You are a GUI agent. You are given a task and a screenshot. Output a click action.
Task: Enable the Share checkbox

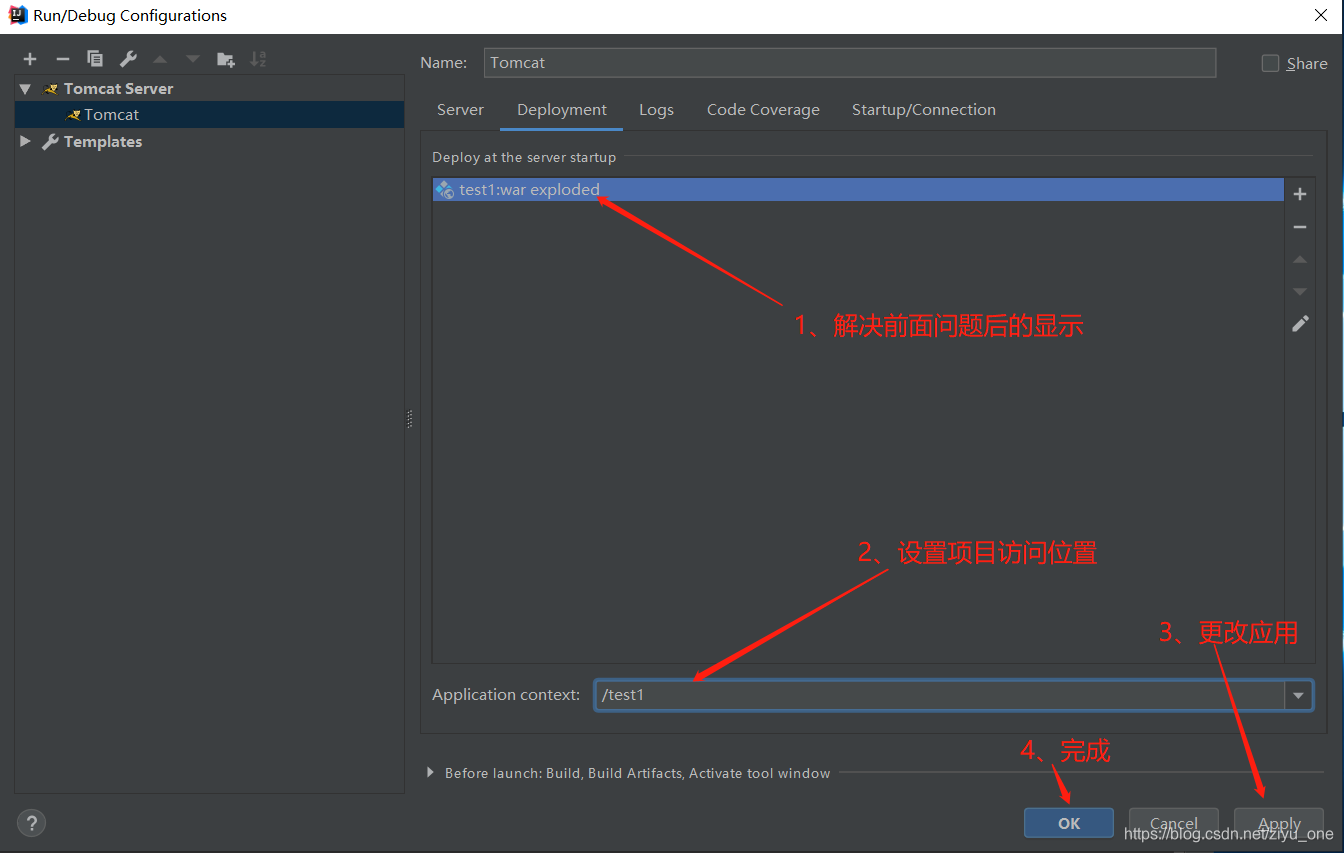coord(1270,63)
